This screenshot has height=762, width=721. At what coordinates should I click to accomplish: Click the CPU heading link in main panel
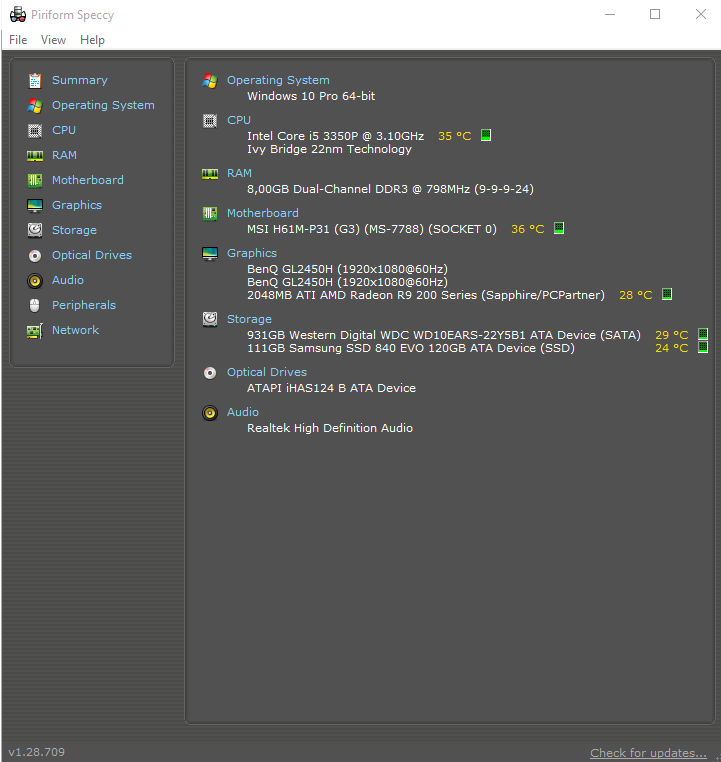coord(239,120)
